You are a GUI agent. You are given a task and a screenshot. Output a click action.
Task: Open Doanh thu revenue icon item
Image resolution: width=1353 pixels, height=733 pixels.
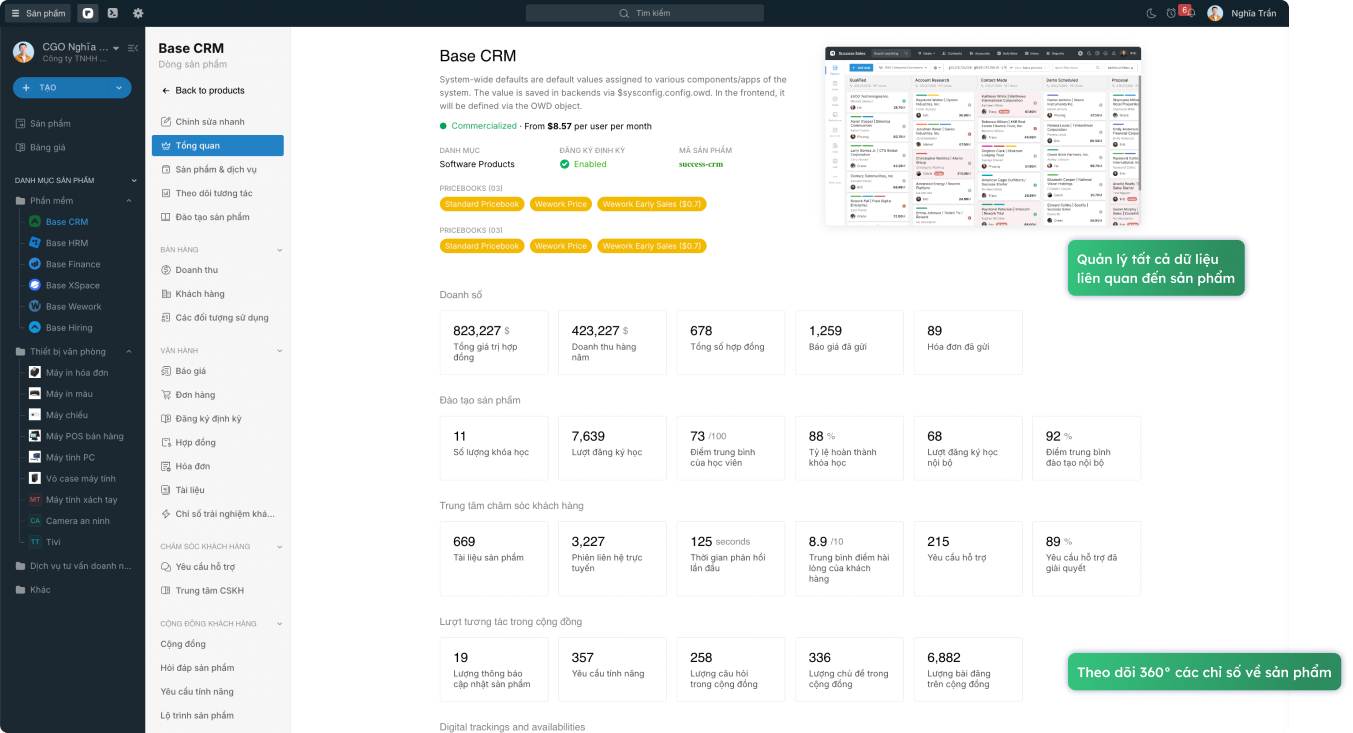(x=166, y=270)
